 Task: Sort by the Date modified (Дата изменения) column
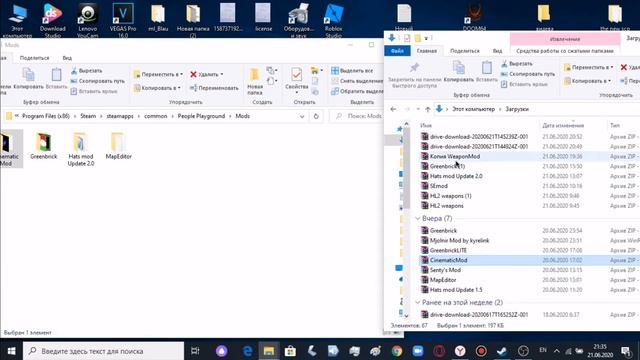click(563, 125)
